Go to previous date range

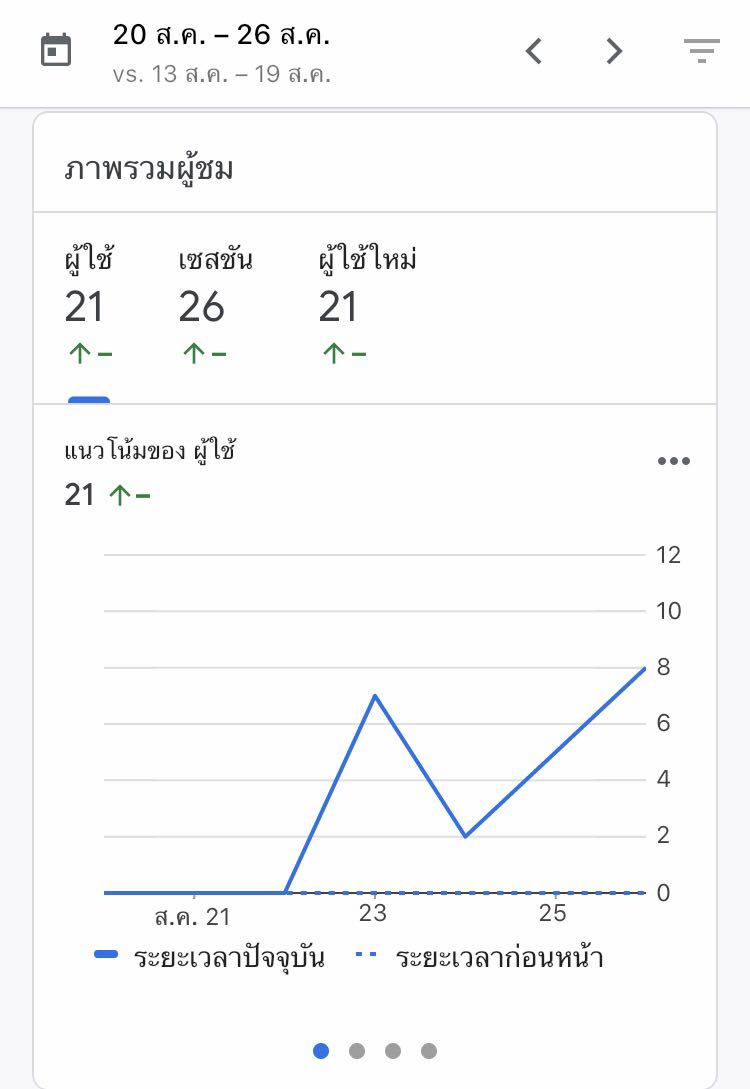click(x=534, y=51)
